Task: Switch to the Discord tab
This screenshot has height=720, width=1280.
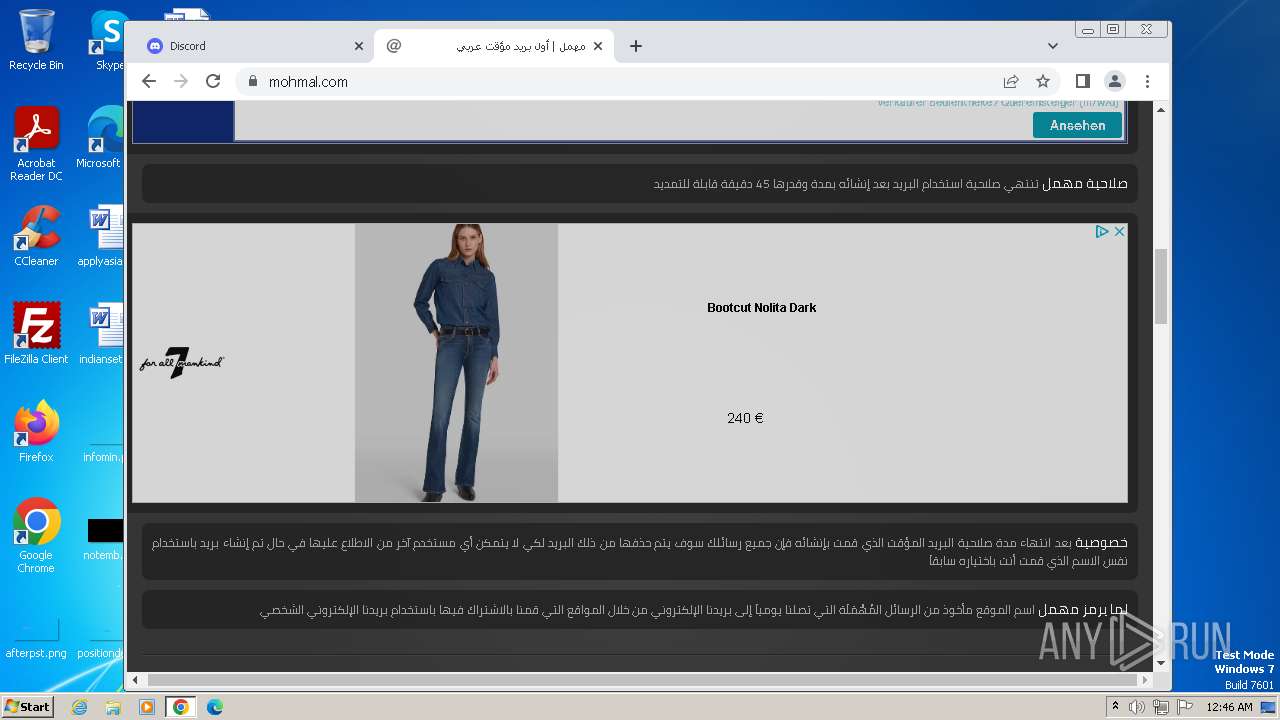Action: point(250,46)
